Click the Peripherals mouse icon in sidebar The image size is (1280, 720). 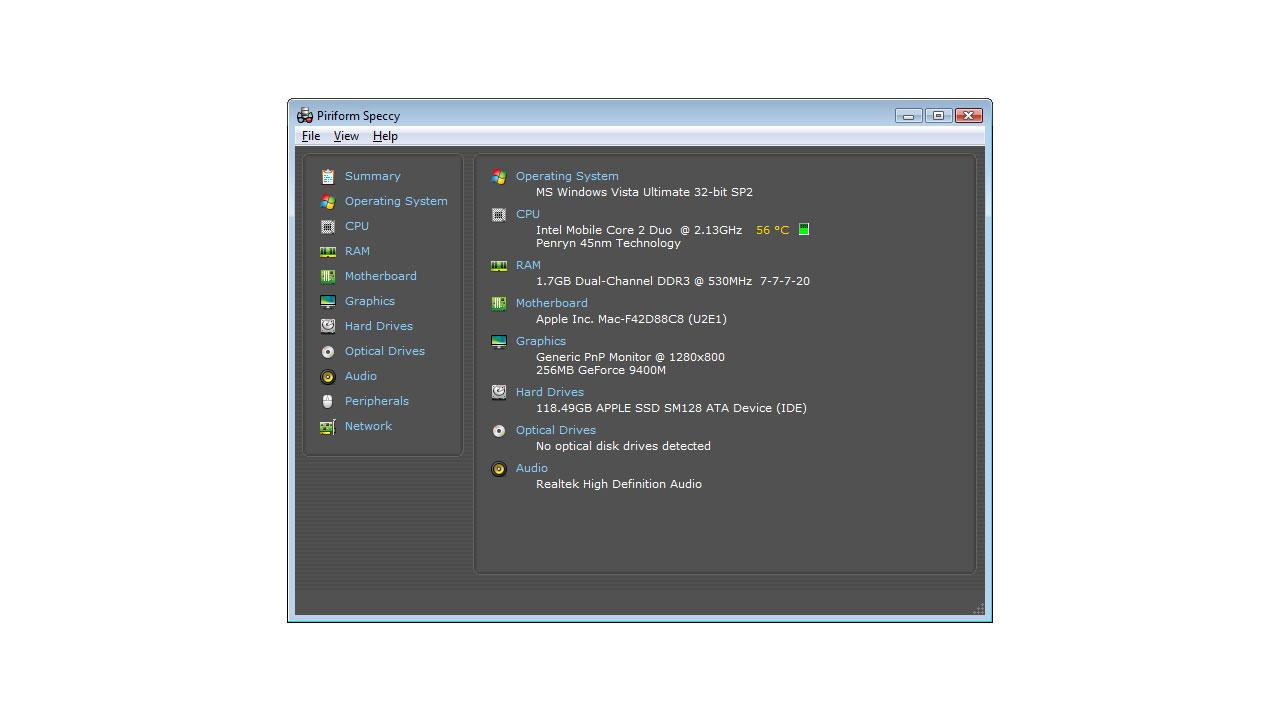[x=327, y=401]
